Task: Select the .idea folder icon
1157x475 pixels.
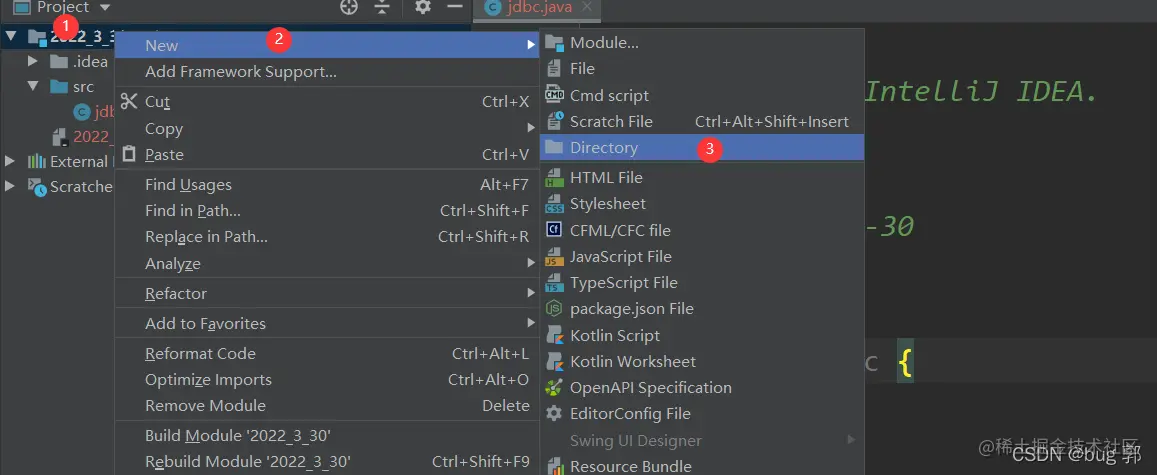Action: pos(59,61)
